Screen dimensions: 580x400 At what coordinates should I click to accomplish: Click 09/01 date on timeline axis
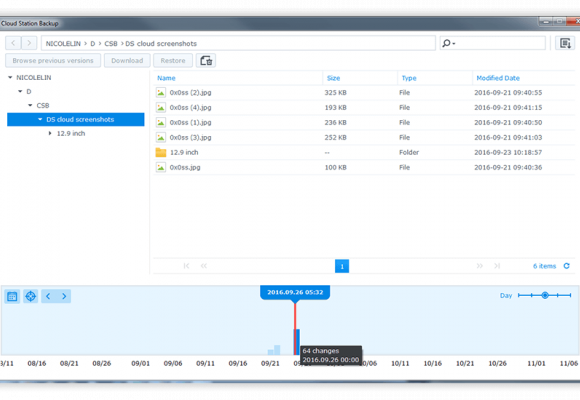point(141,363)
